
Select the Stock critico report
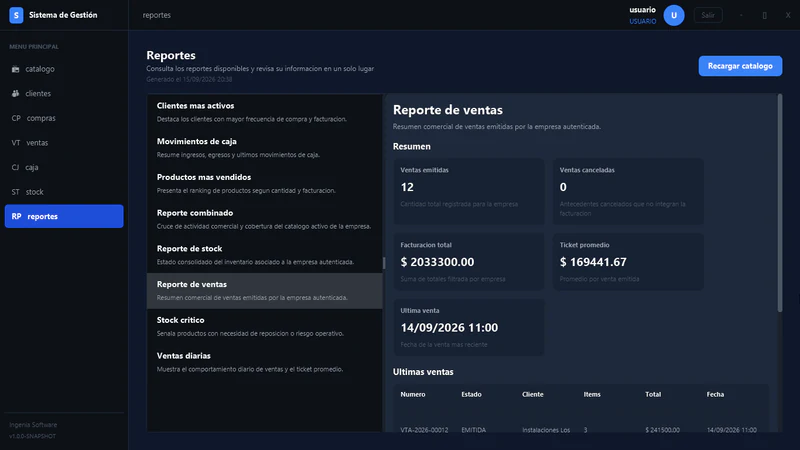pos(264,327)
